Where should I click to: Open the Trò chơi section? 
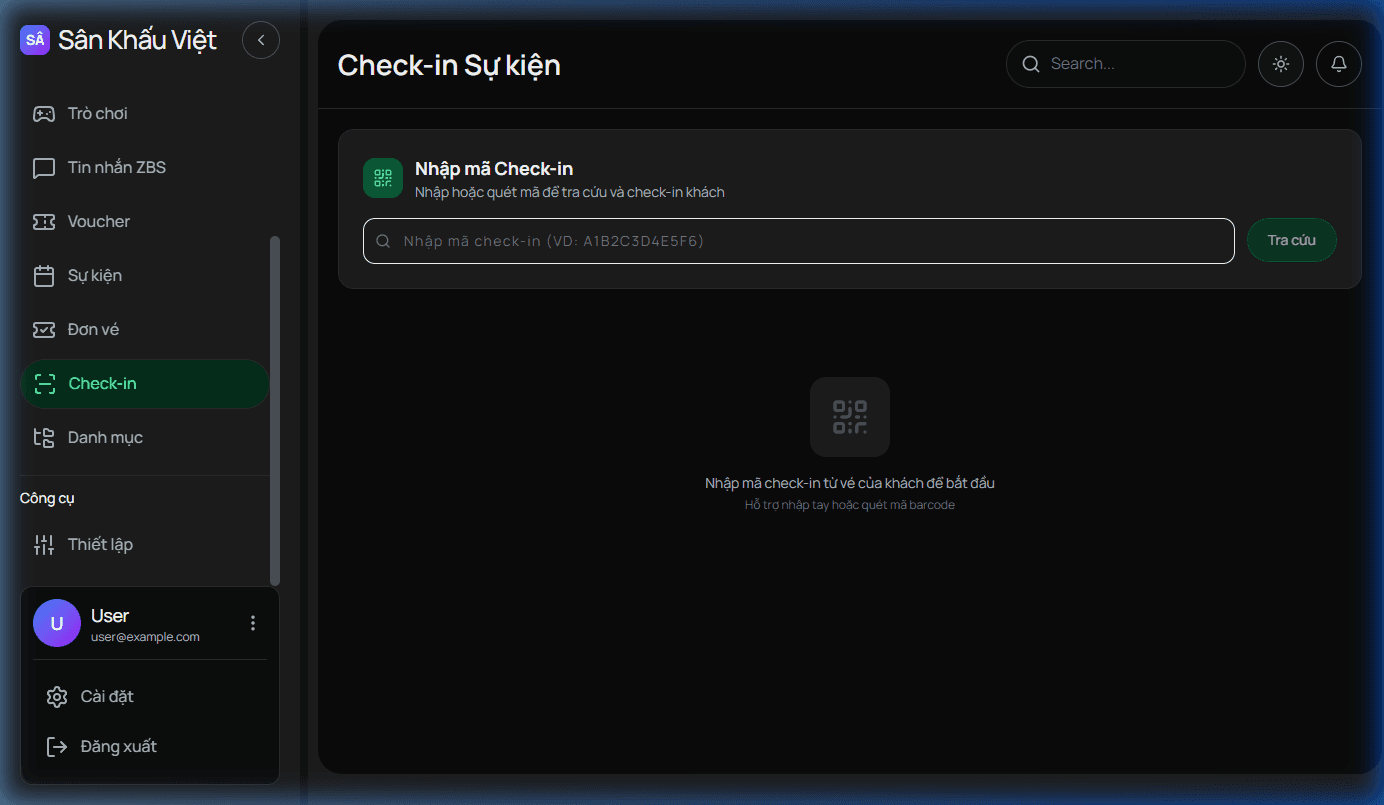coord(43,113)
